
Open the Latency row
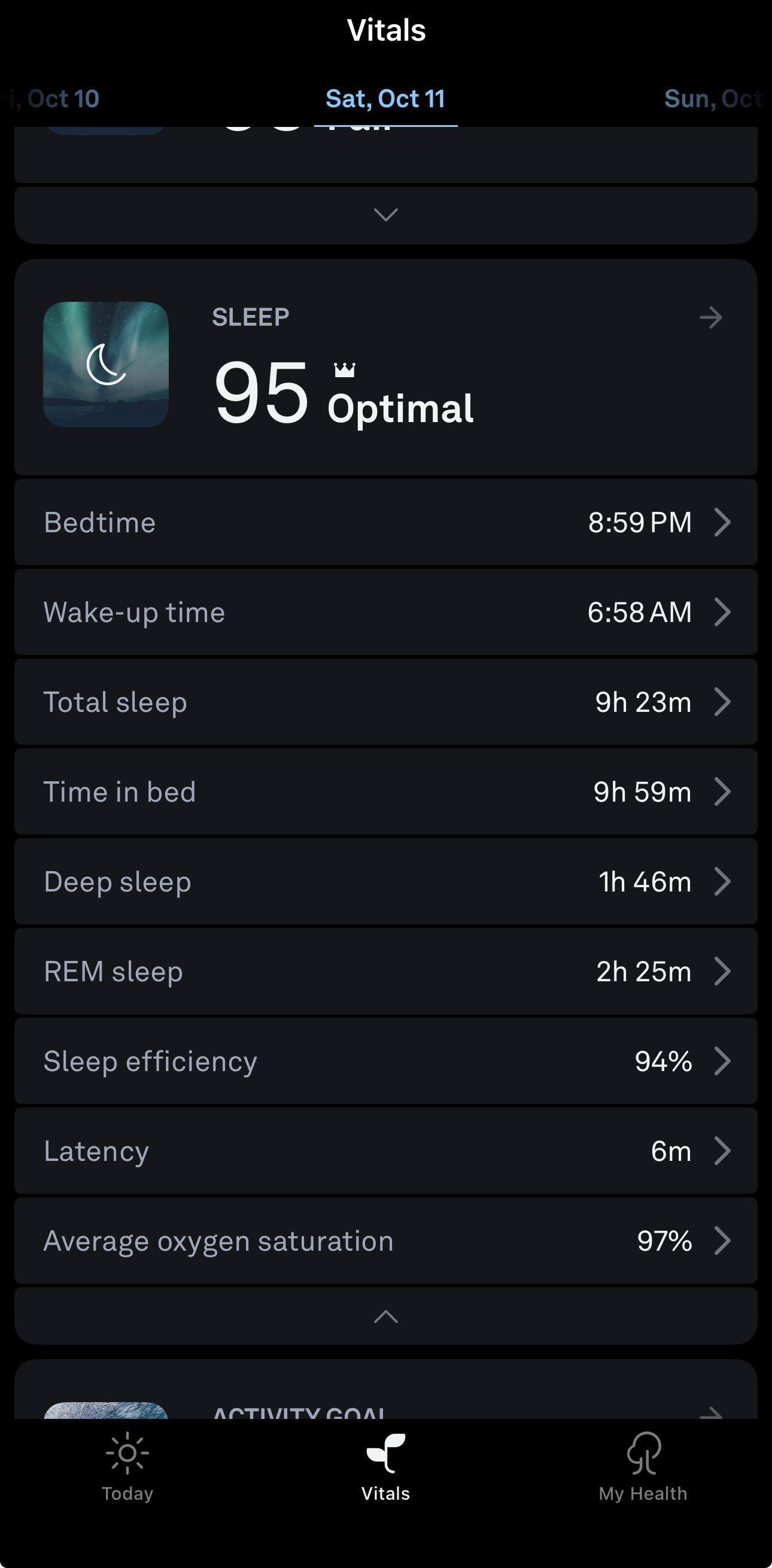(385, 1151)
